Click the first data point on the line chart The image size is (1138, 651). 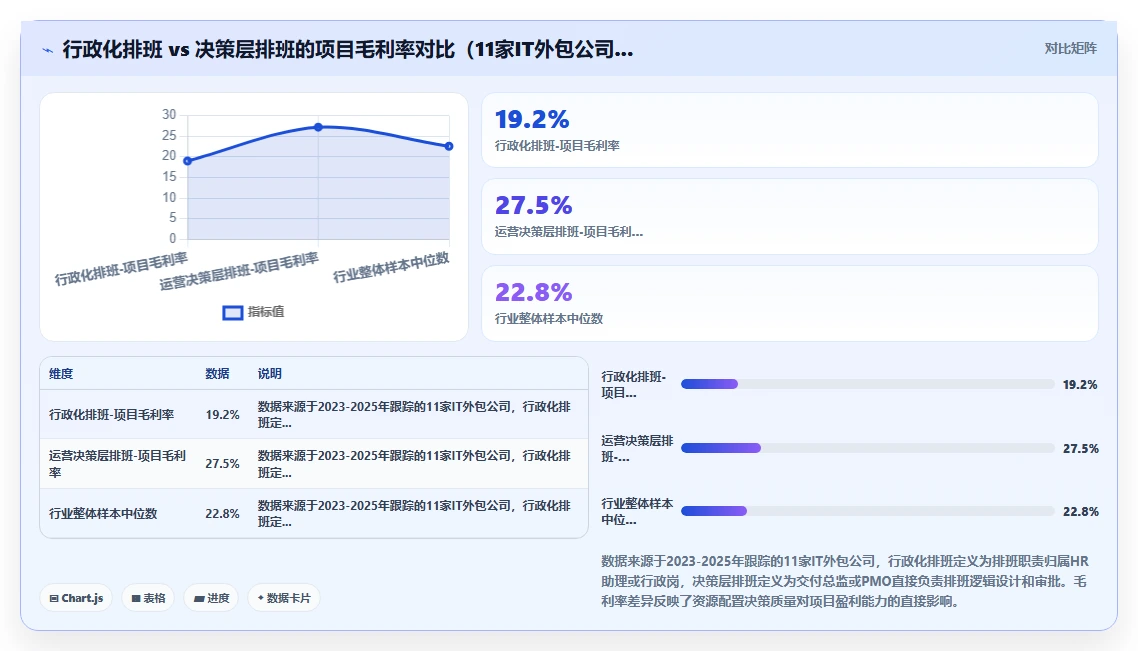[x=188, y=160]
